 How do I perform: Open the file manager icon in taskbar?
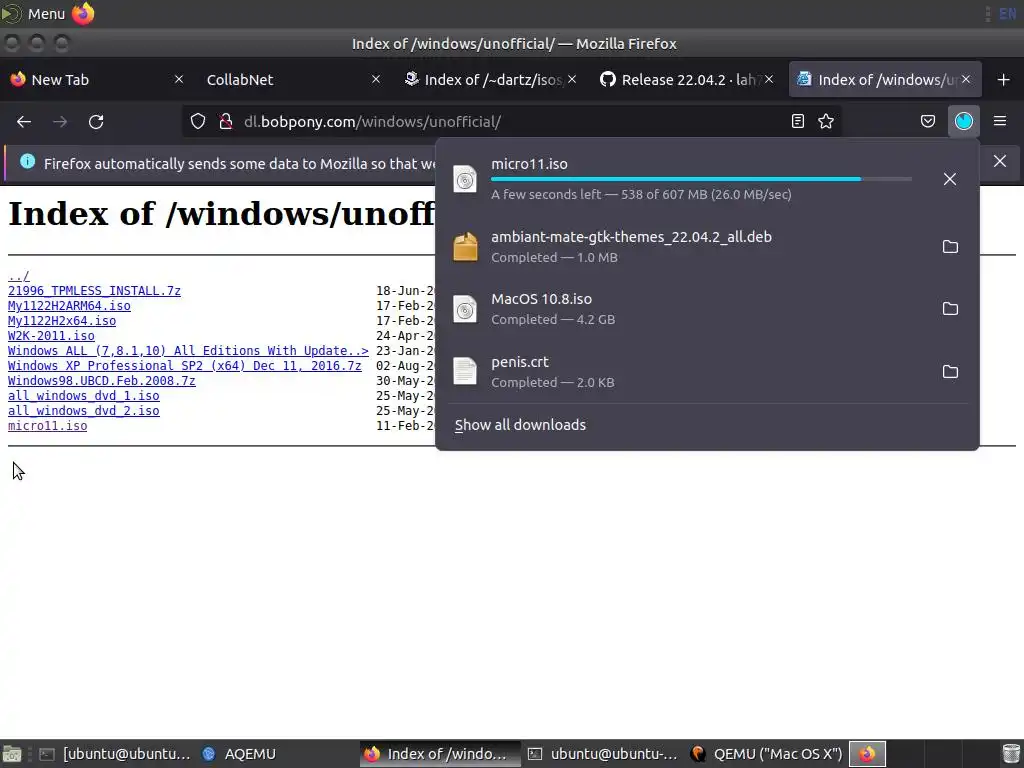pyautogui.click(x=12, y=754)
